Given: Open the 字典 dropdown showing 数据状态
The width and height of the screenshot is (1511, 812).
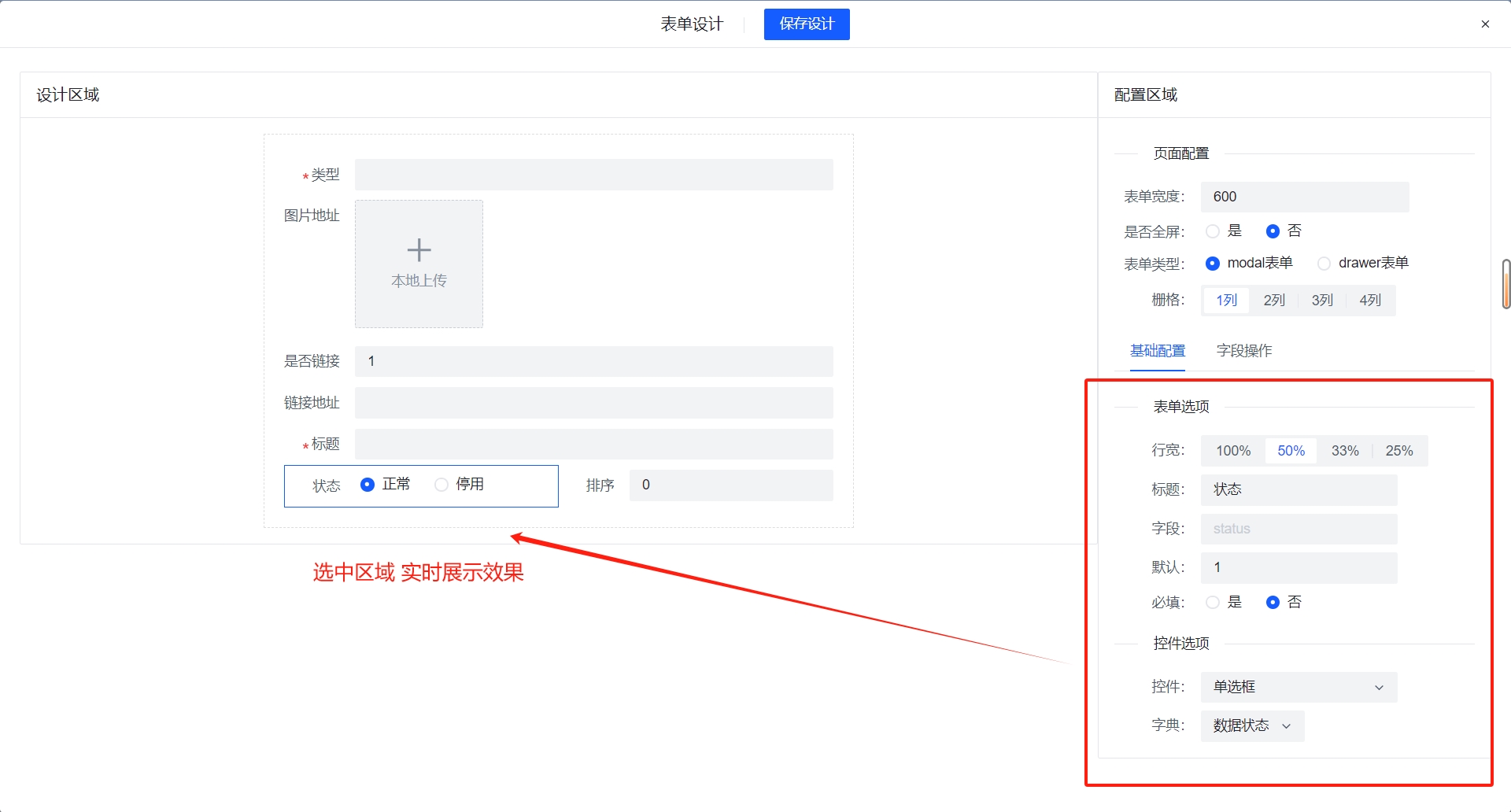Looking at the screenshot, I should 1251,725.
